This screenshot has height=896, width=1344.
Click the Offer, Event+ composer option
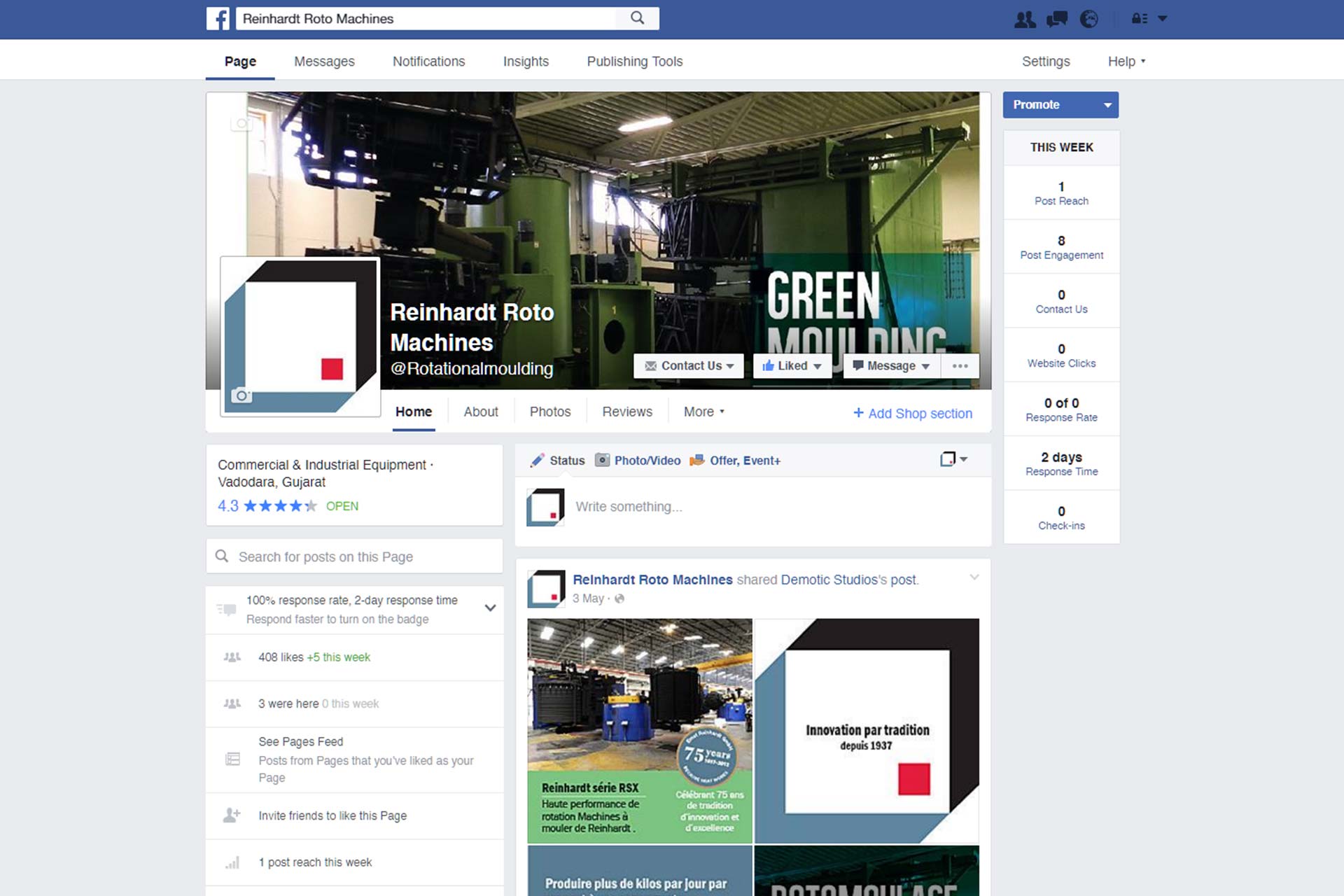point(735,460)
